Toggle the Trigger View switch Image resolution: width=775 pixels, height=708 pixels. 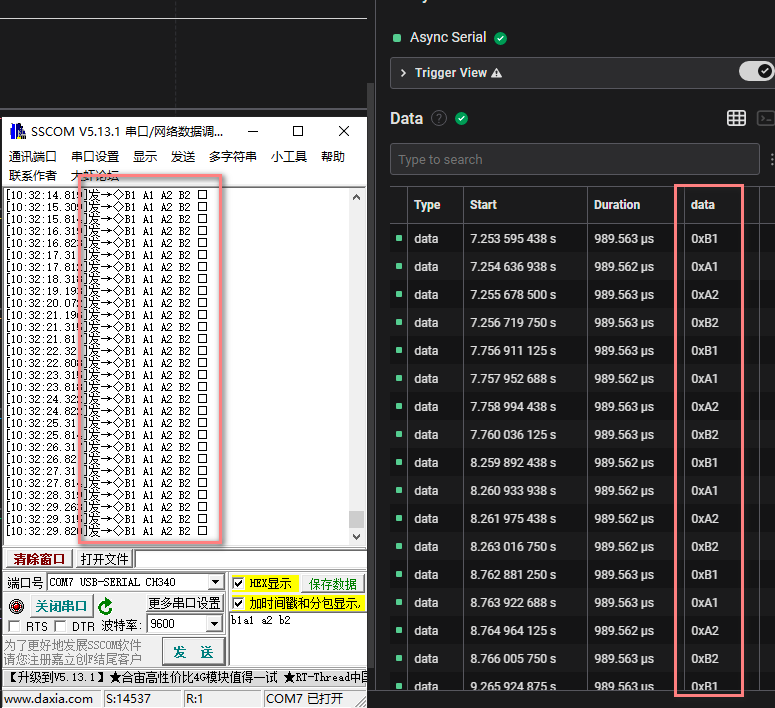tap(756, 72)
